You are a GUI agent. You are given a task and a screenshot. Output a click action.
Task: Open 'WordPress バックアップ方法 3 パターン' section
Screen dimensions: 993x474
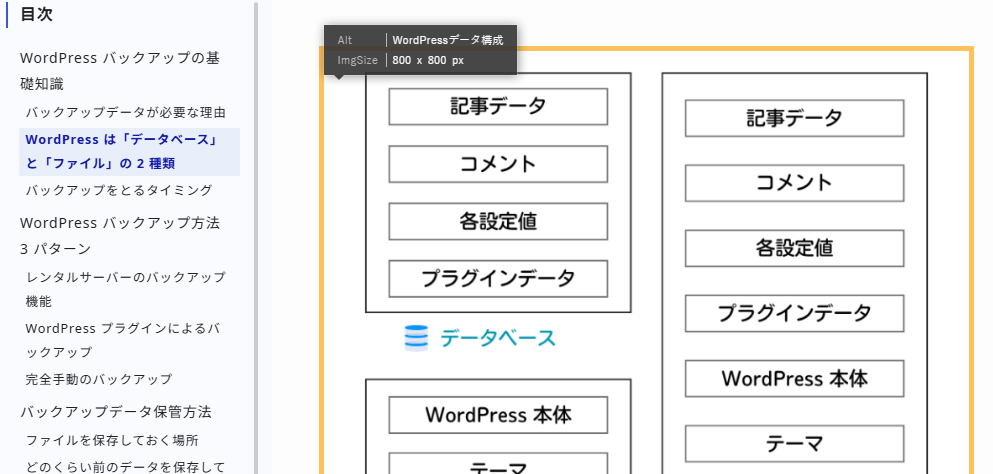[x=120, y=236]
